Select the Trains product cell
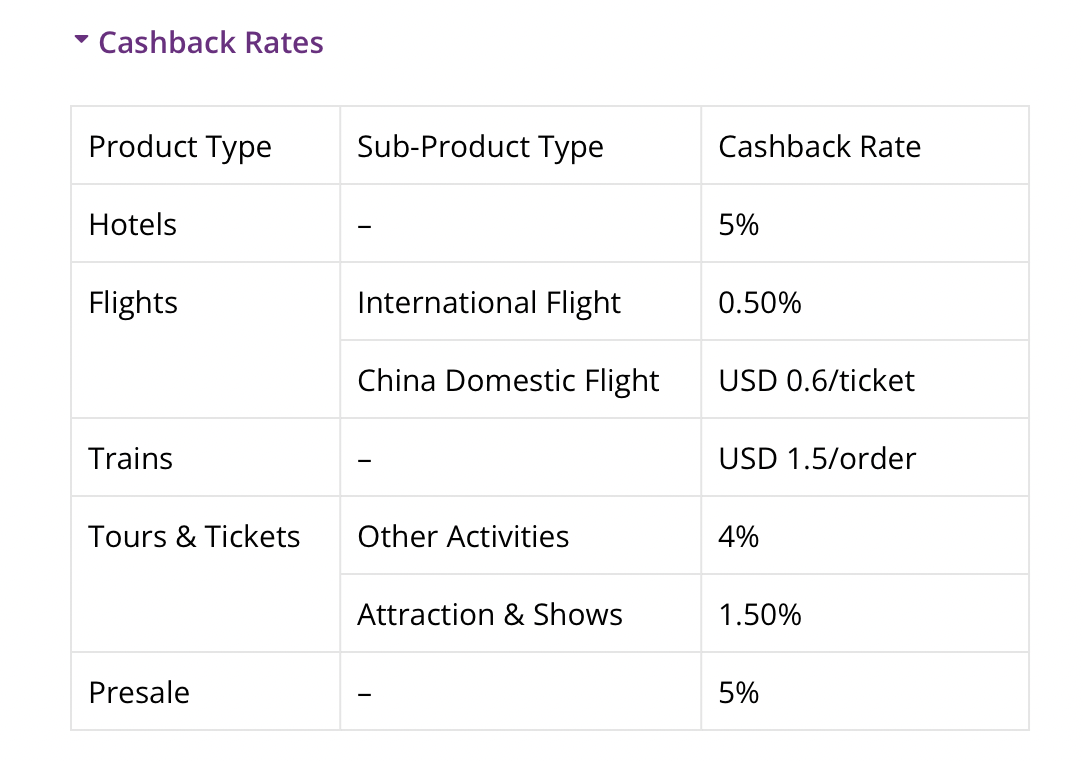 [131, 459]
